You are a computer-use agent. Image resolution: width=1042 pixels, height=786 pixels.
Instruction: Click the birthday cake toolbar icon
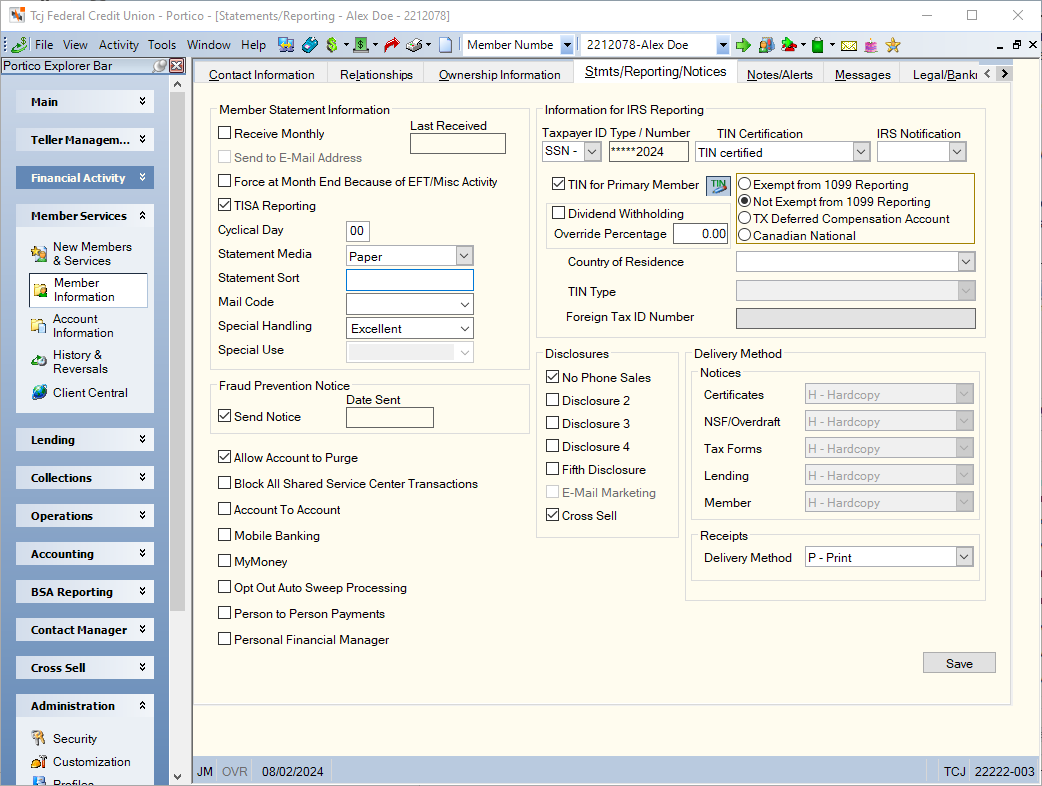coord(871,45)
